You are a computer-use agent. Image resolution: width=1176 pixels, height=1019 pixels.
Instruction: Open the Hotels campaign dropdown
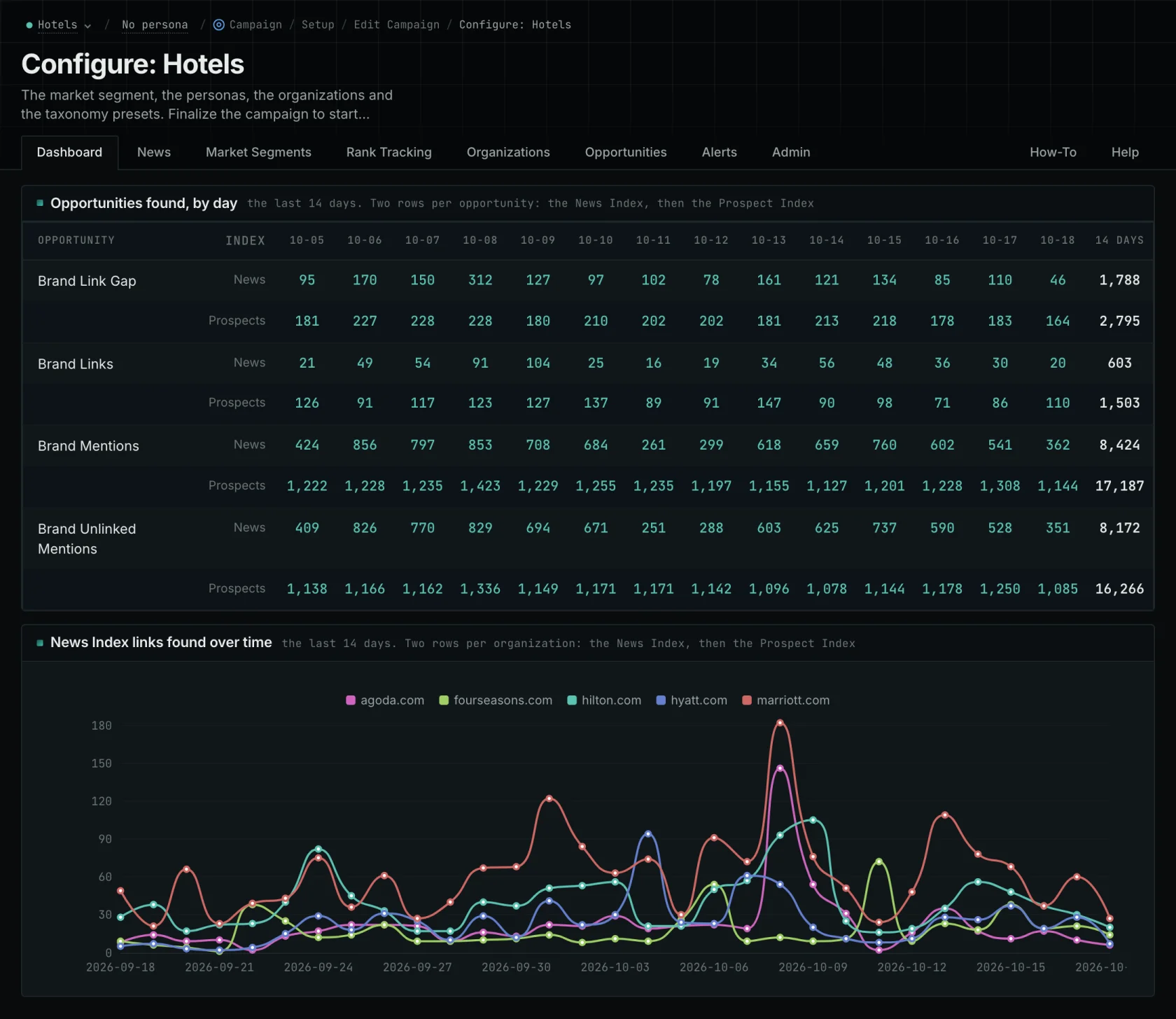[x=64, y=25]
